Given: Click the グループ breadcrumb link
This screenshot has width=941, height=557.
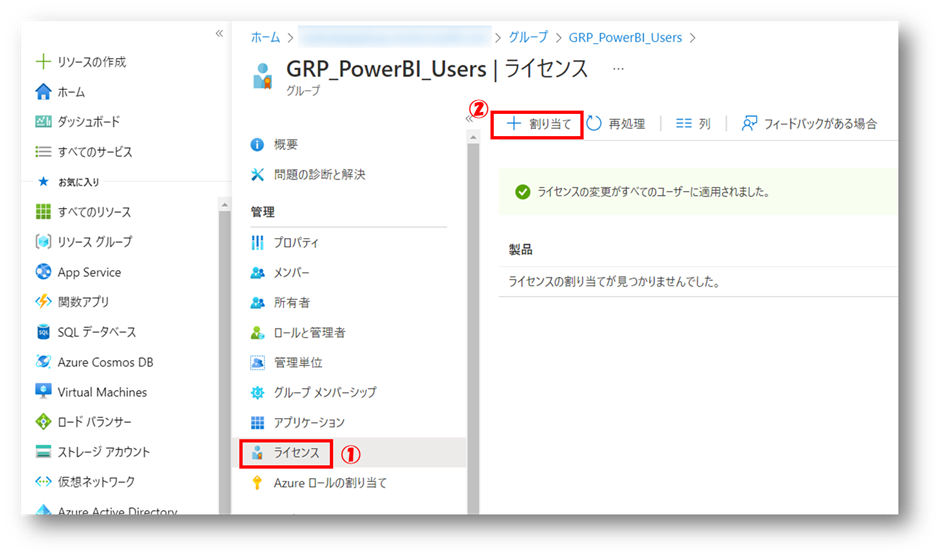Looking at the screenshot, I should [x=528, y=37].
